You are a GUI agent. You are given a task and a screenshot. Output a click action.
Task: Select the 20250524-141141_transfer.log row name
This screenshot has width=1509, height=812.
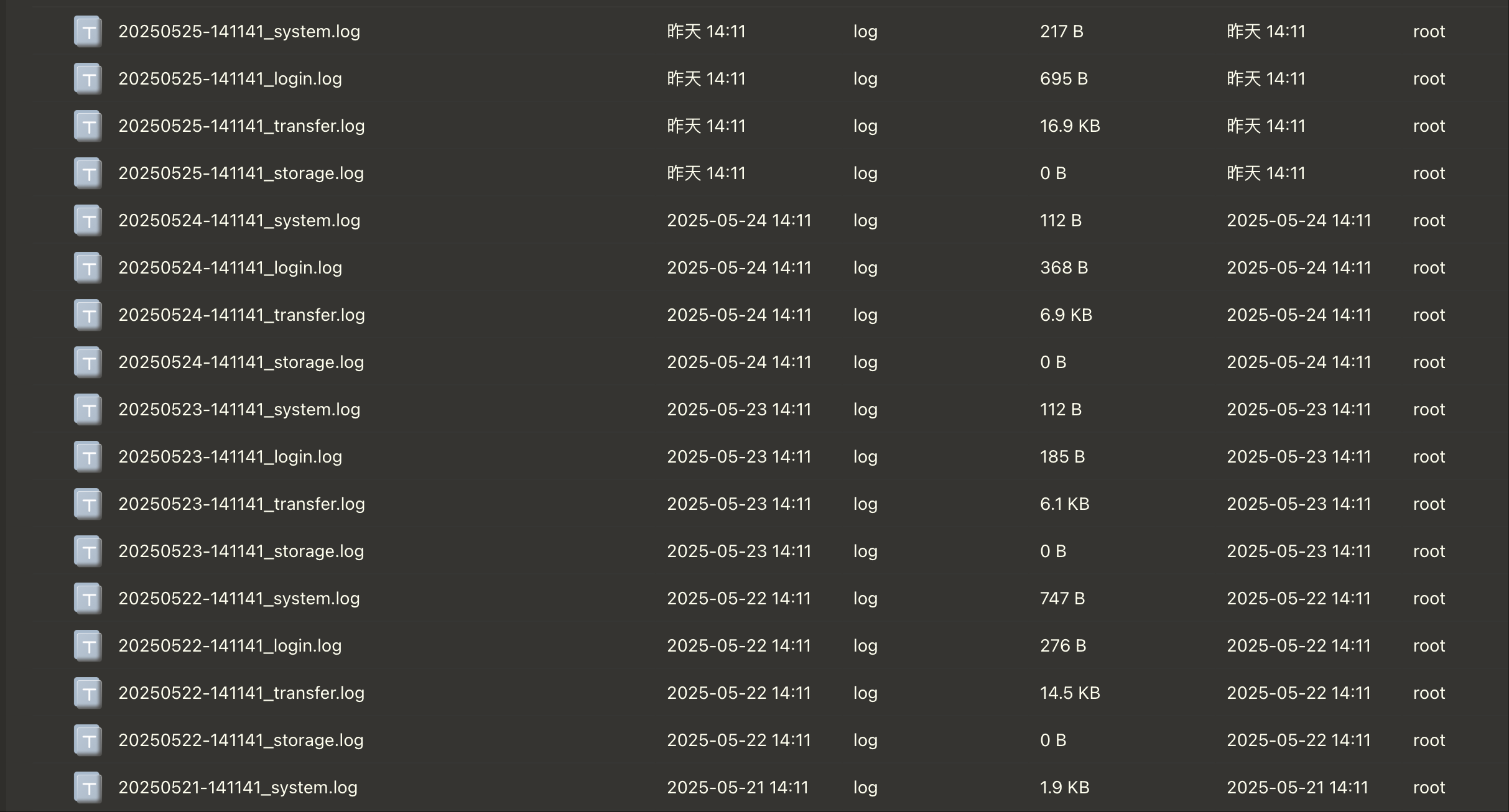[x=242, y=315]
